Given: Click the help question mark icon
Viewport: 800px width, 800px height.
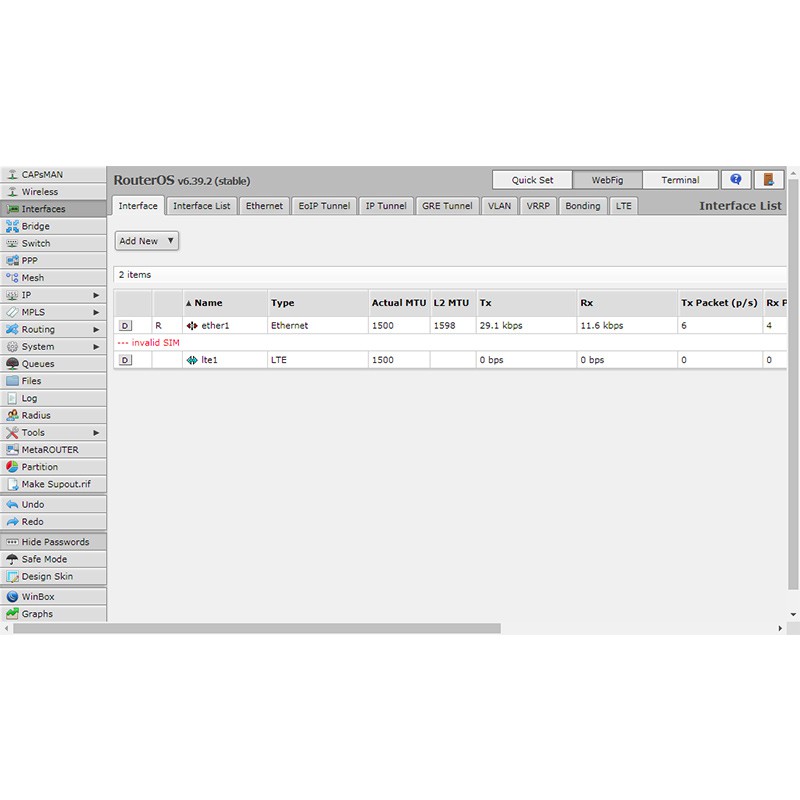Looking at the screenshot, I should point(736,180).
